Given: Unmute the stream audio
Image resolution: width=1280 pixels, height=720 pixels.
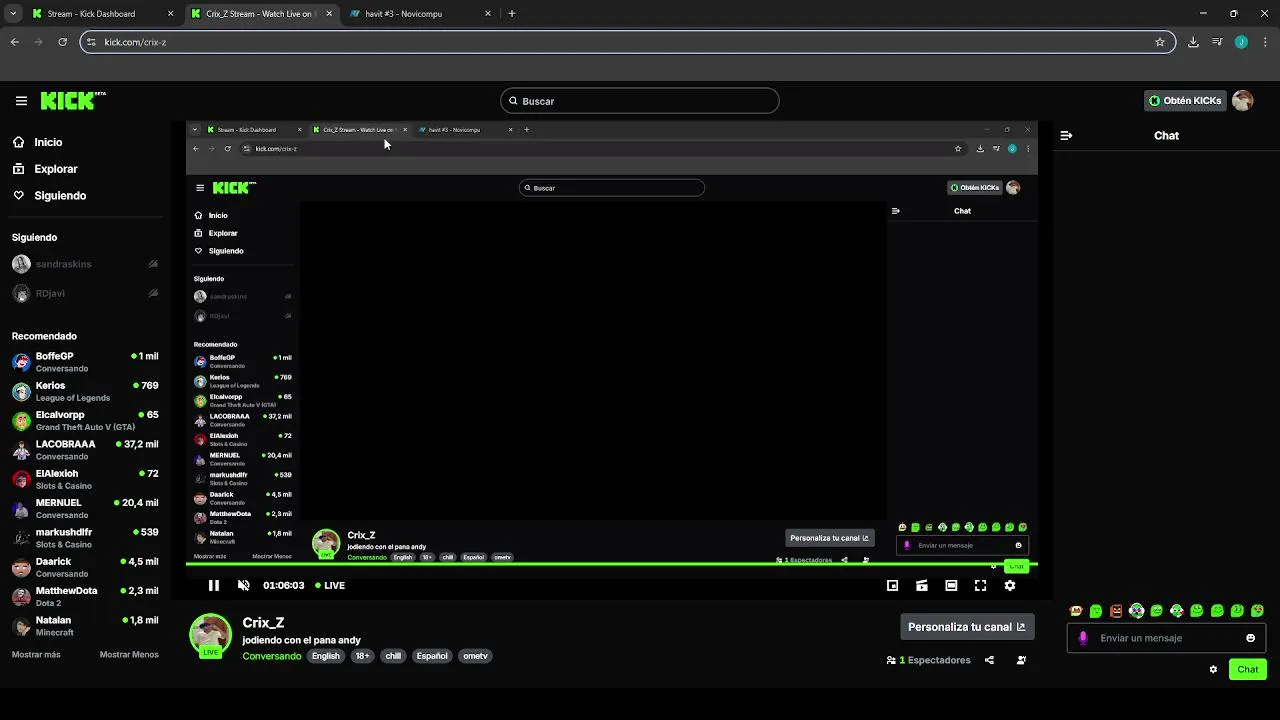Looking at the screenshot, I should 243,586.
